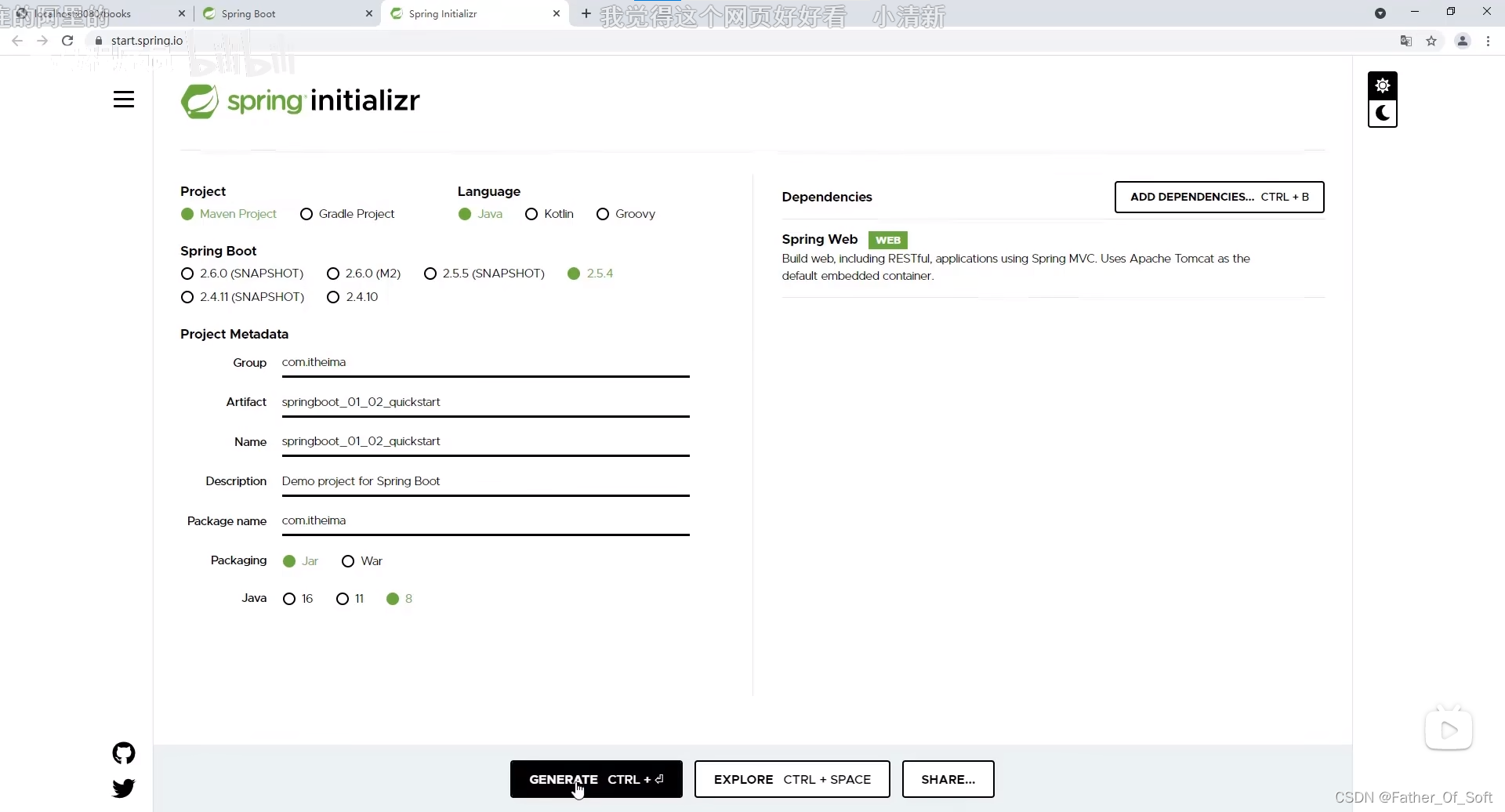
Task: Open the Twitter link icon
Action: pos(124,788)
